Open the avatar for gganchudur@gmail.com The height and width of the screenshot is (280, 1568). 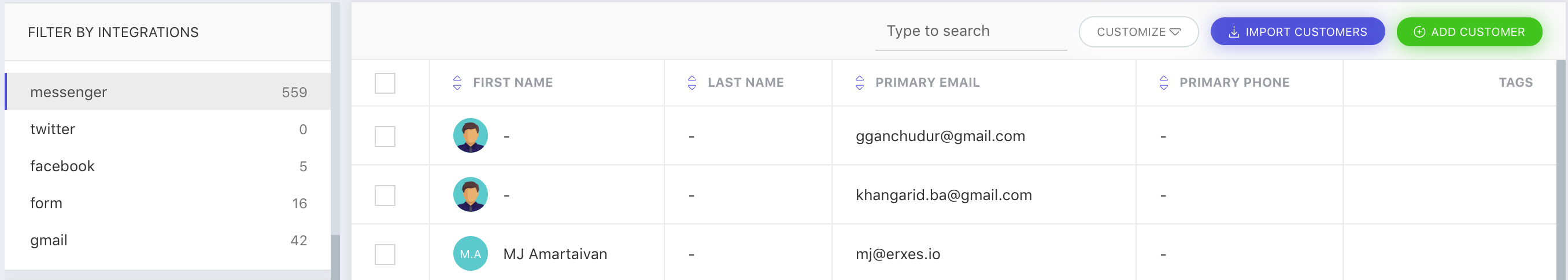pyautogui.click(x=471, y=136)
